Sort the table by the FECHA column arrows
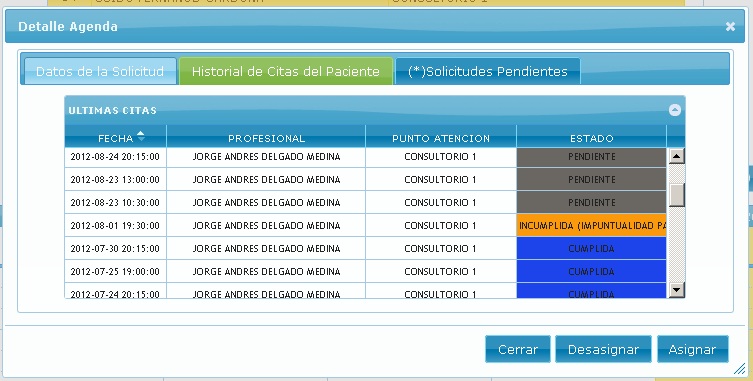This screenshot has height=381, width=753. tap(141, 136)
